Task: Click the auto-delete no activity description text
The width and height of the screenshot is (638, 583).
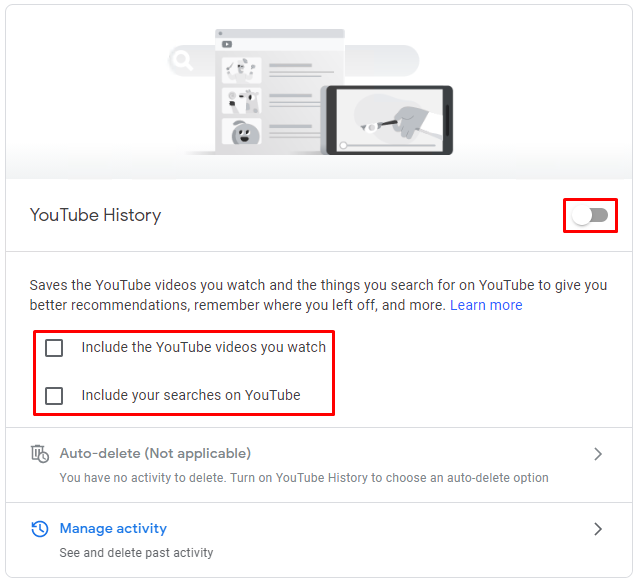Action: click(304, 478)
